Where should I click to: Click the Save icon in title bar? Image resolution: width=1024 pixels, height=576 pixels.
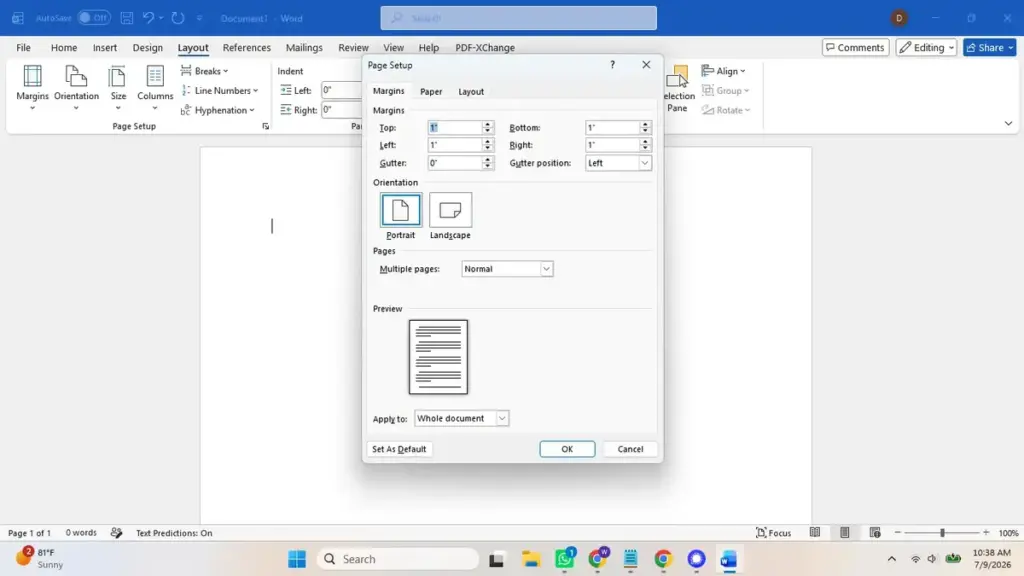click(x=127, y=18)
